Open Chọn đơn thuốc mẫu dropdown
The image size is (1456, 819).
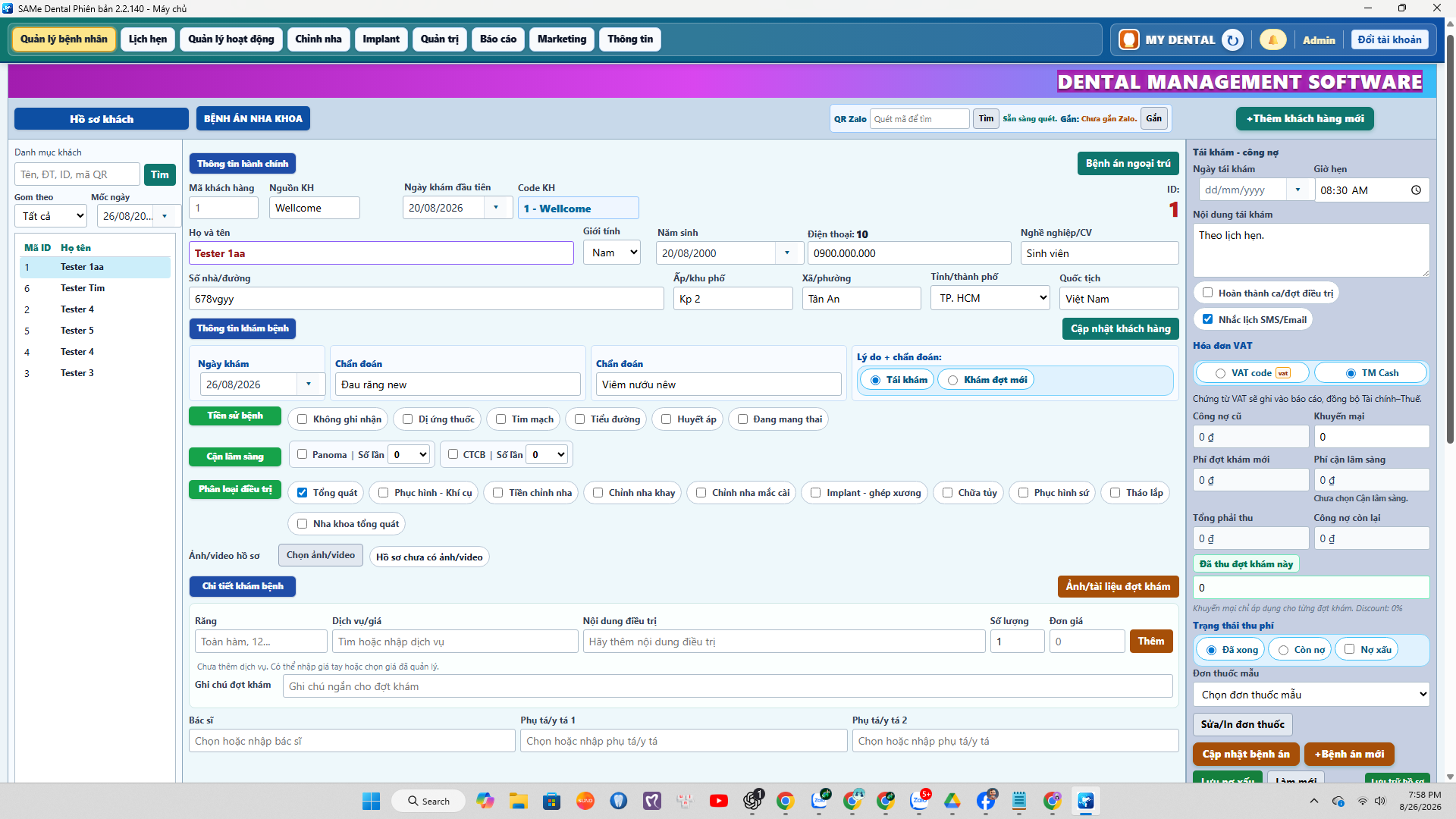[1311, 695]
